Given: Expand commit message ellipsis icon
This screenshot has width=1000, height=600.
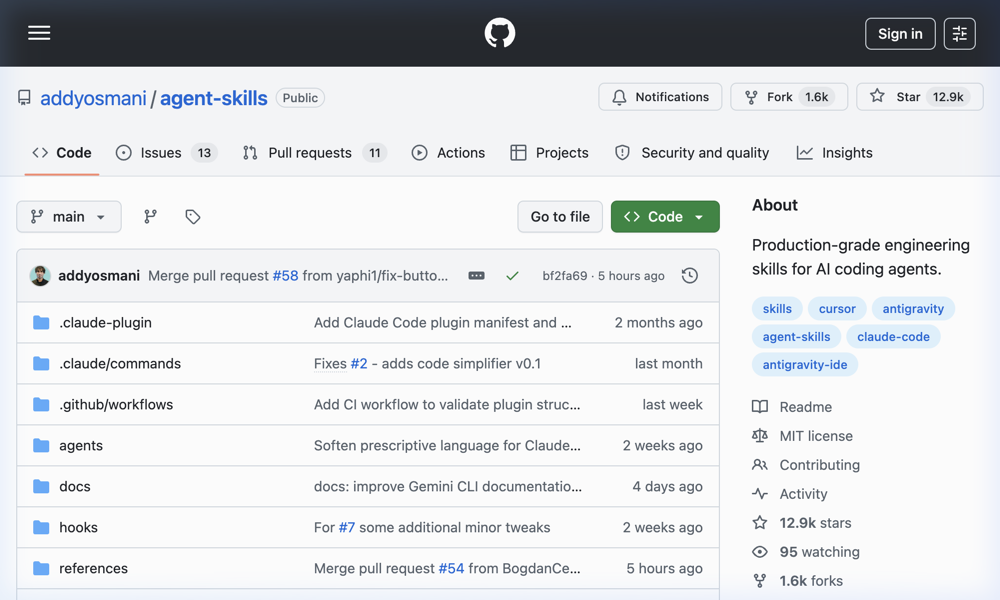Looking at the screenshot, I should click(x=476, y=276).
